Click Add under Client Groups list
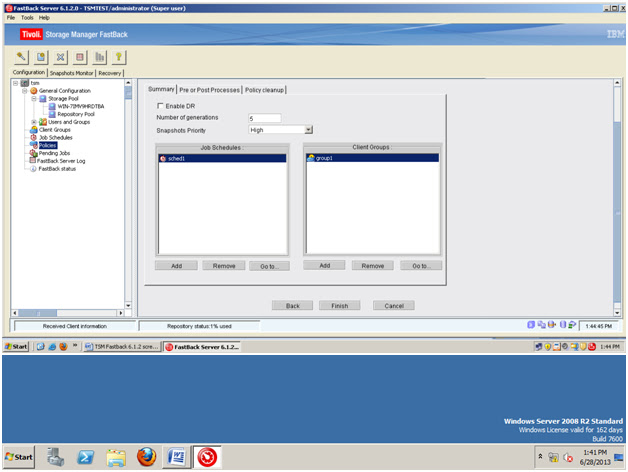This screenshot has height=472, width=628. 324,265
